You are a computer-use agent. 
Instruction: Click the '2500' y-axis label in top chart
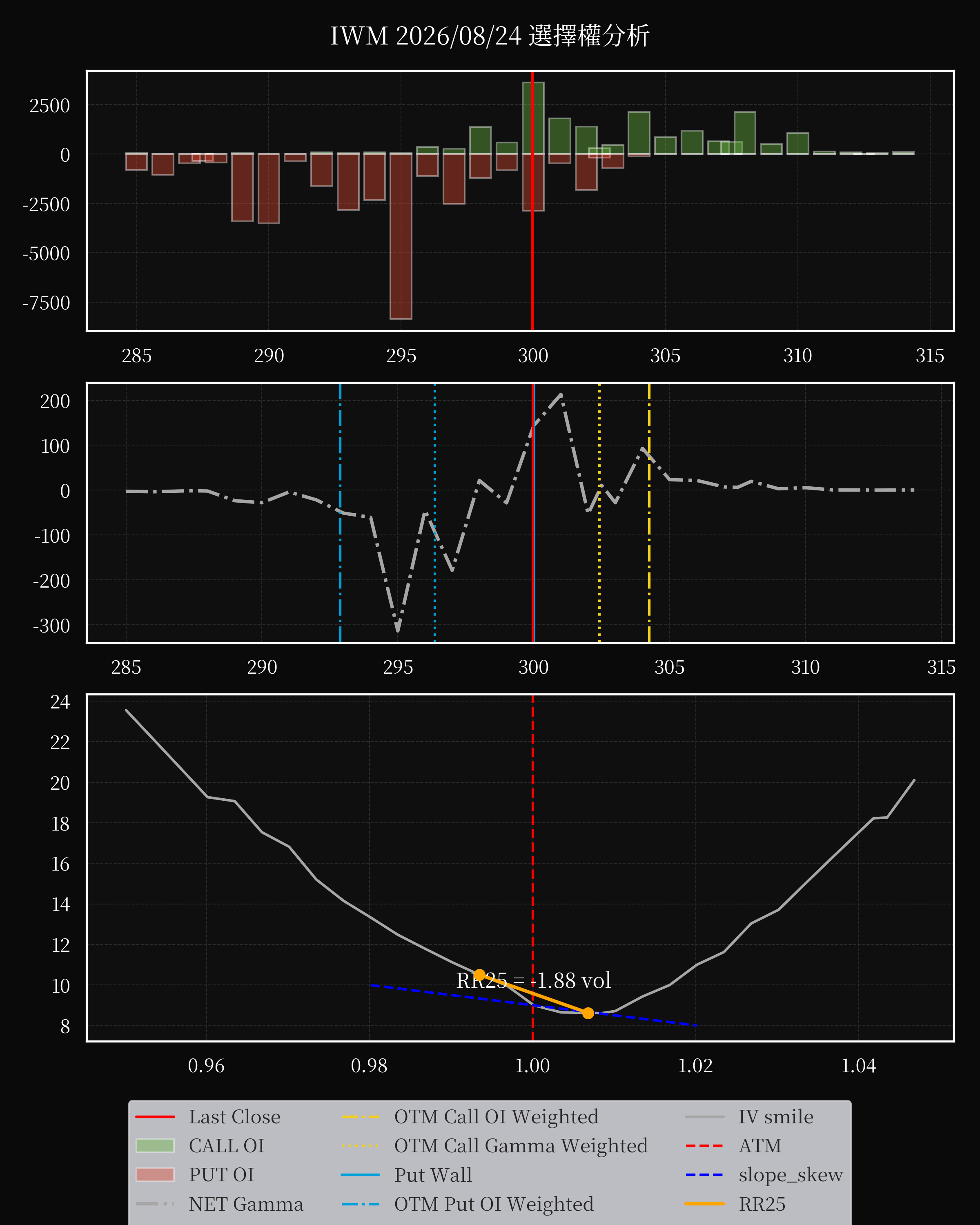pos(49,106)
